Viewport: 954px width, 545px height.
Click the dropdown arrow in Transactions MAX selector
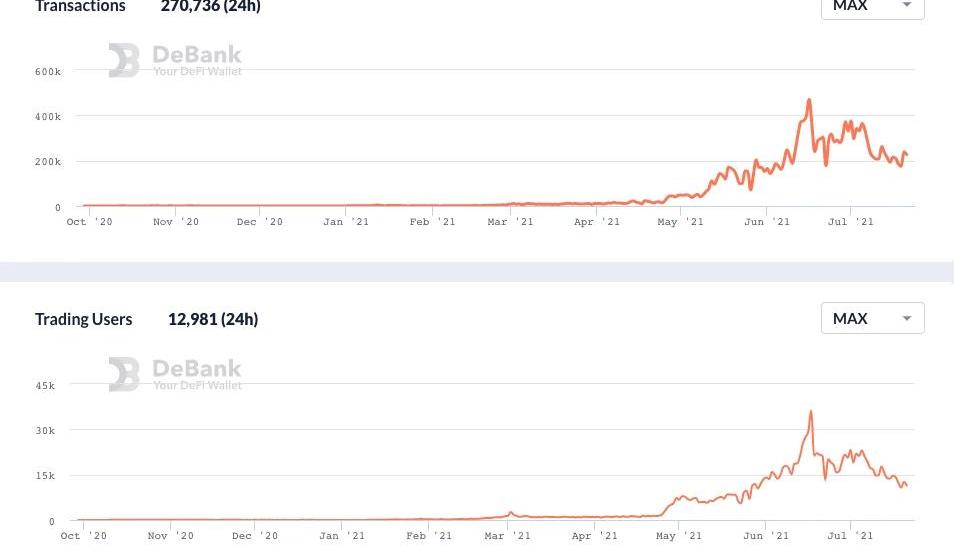[x=907, y=6]
